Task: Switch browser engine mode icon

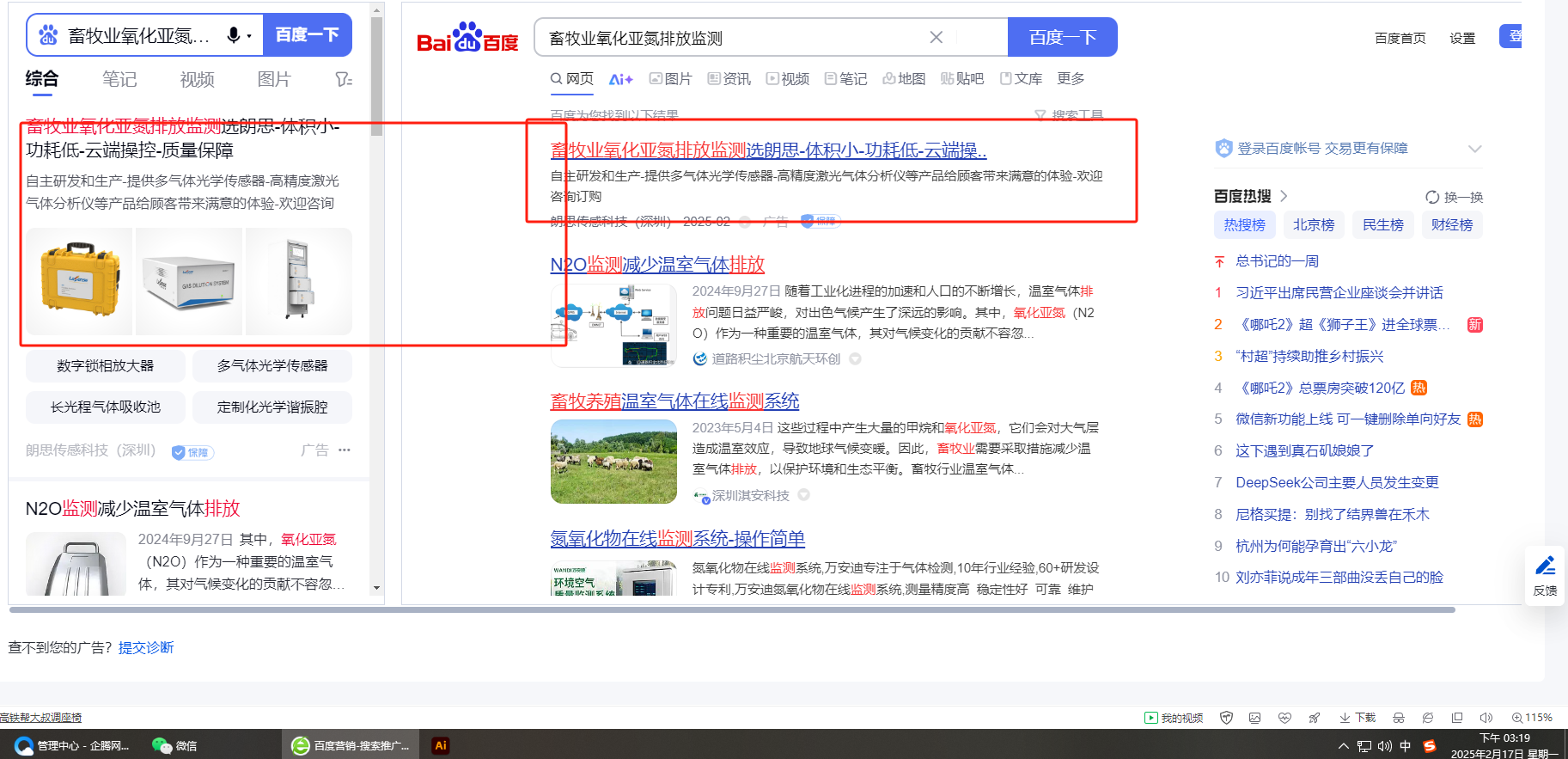Action: point(1428,718)
